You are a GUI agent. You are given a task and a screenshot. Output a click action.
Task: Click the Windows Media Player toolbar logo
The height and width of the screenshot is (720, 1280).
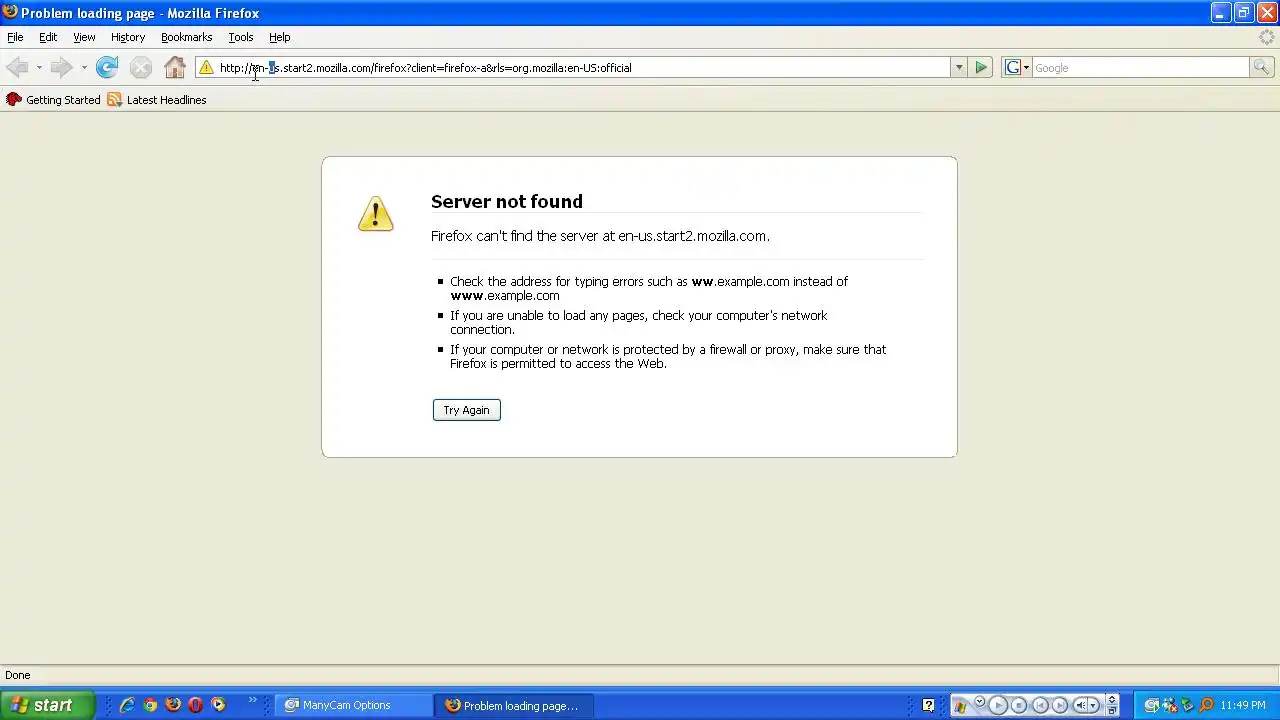[x=960, y=706]
